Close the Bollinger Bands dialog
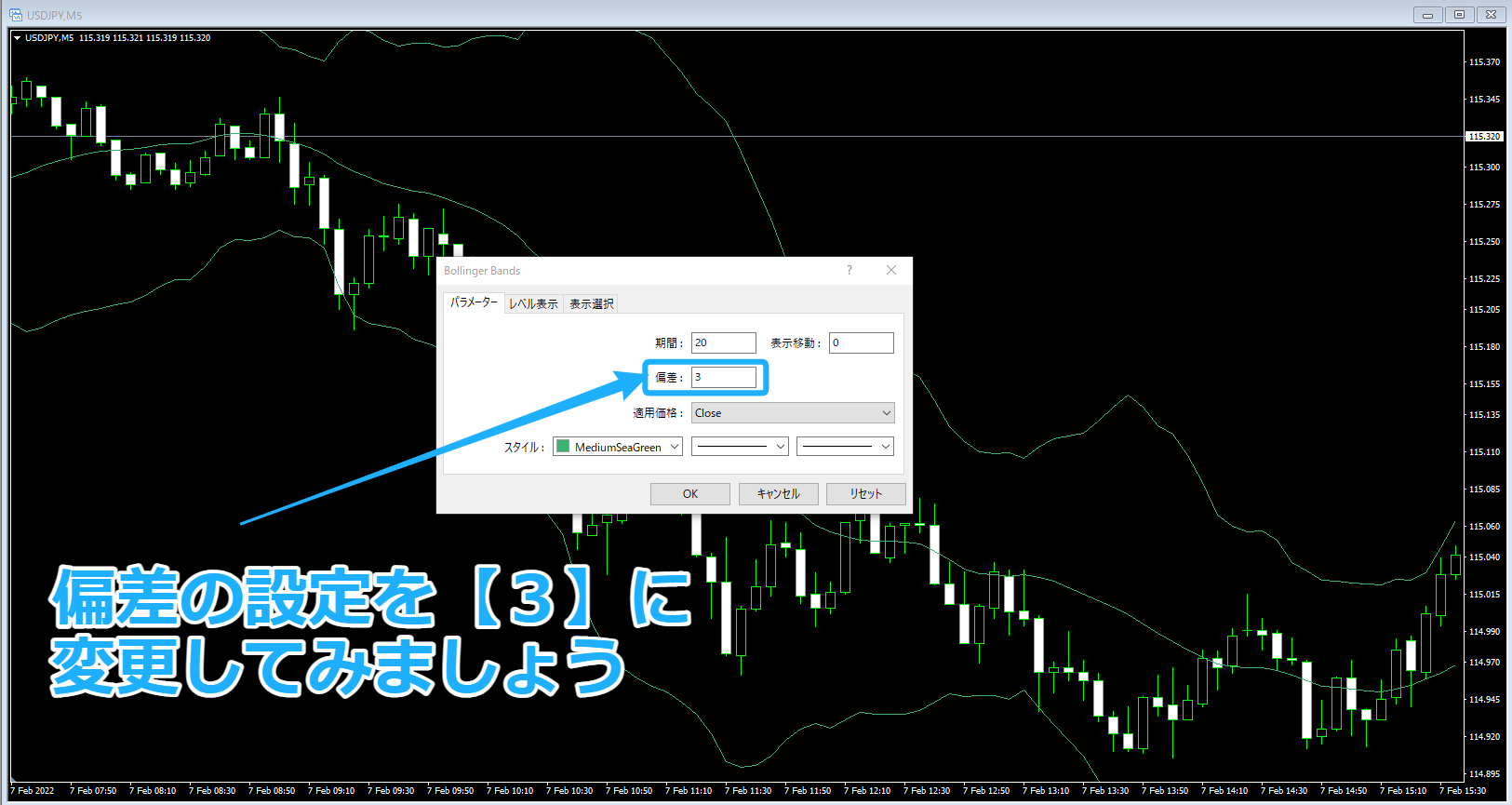Screen dimensions: 1512x805 tap(891, 270)
